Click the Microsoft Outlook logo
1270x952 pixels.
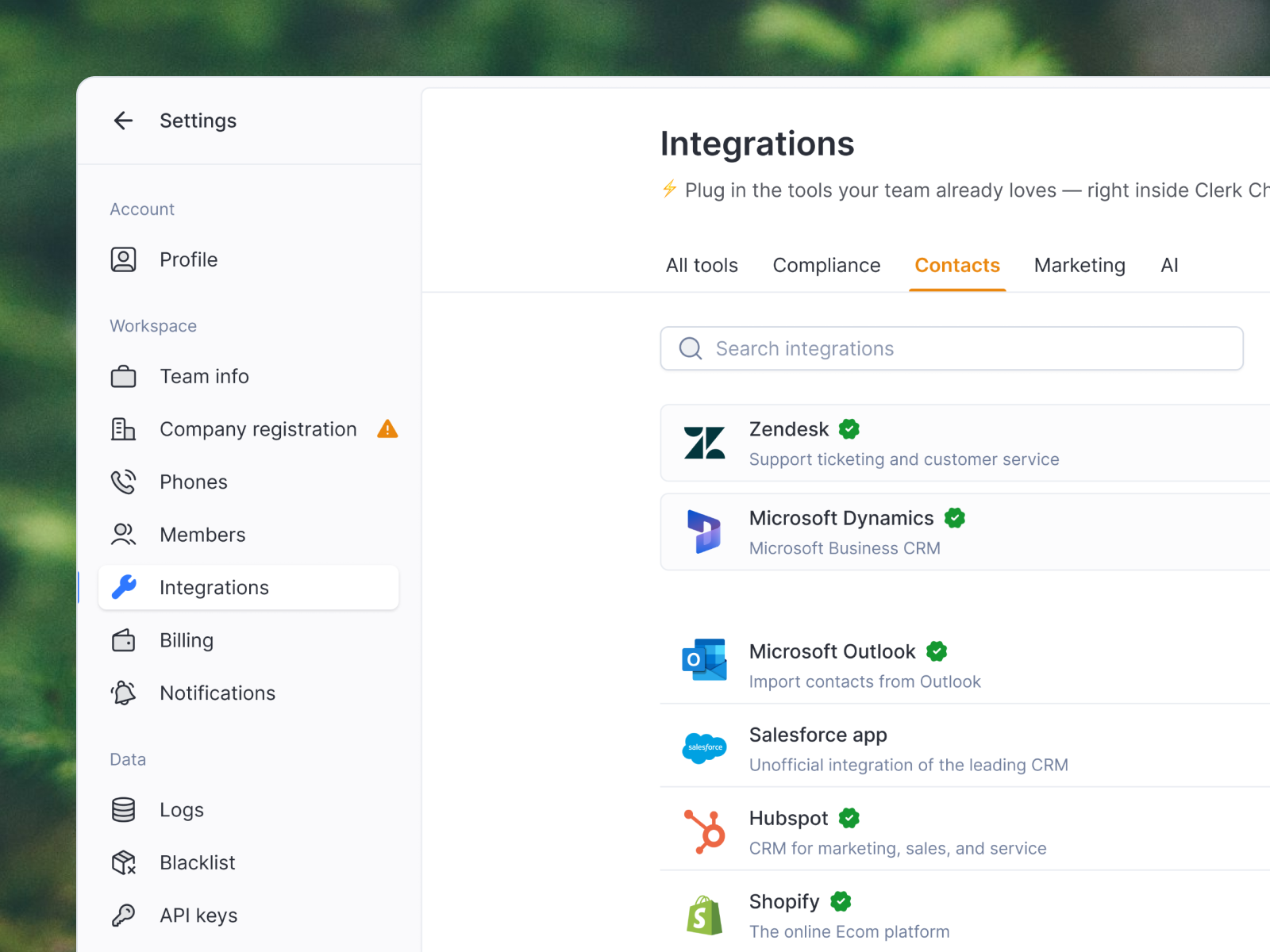[705, 659]
